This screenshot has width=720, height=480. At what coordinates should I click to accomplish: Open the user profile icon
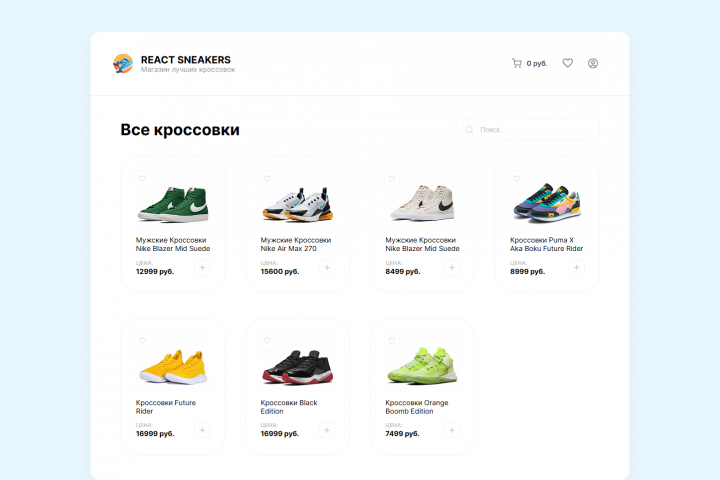click(x=593, y=63)
